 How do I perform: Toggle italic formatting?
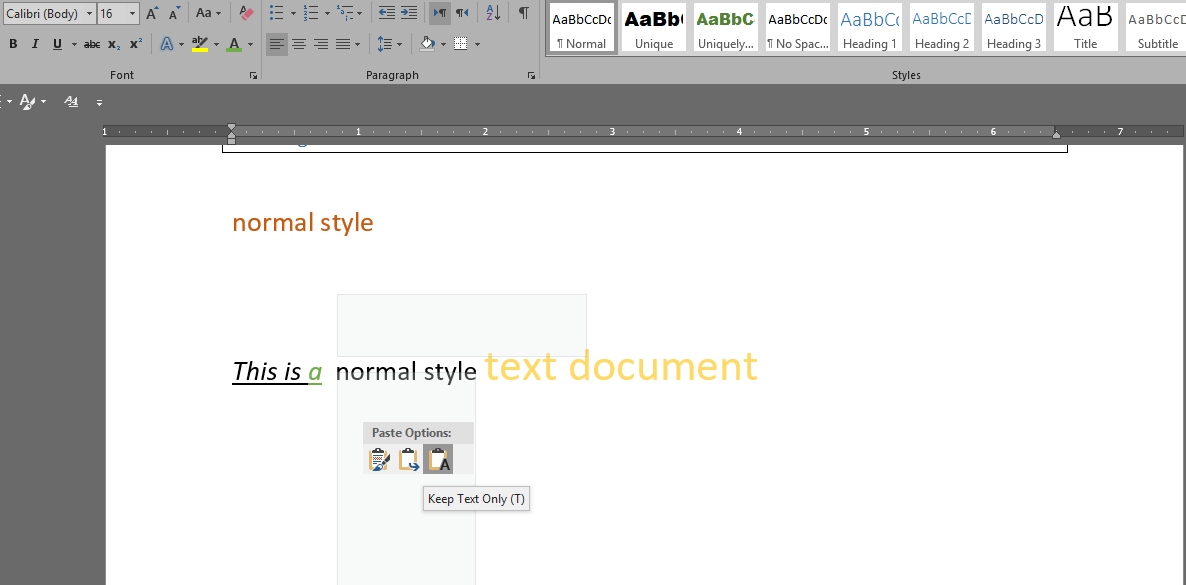35,44
